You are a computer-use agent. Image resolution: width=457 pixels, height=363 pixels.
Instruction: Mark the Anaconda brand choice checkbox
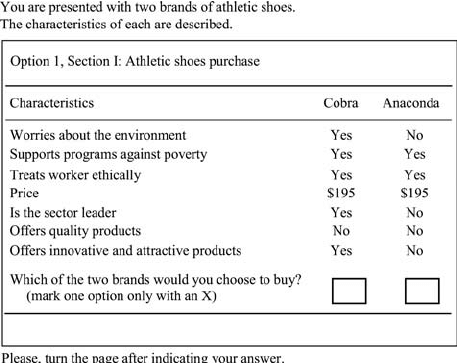coord(422,291)
